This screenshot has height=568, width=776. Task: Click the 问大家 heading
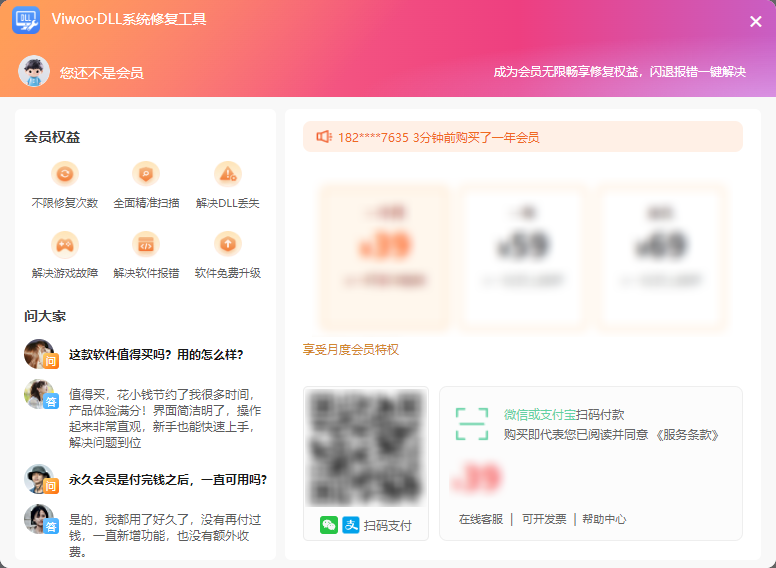tap(45, 316)
